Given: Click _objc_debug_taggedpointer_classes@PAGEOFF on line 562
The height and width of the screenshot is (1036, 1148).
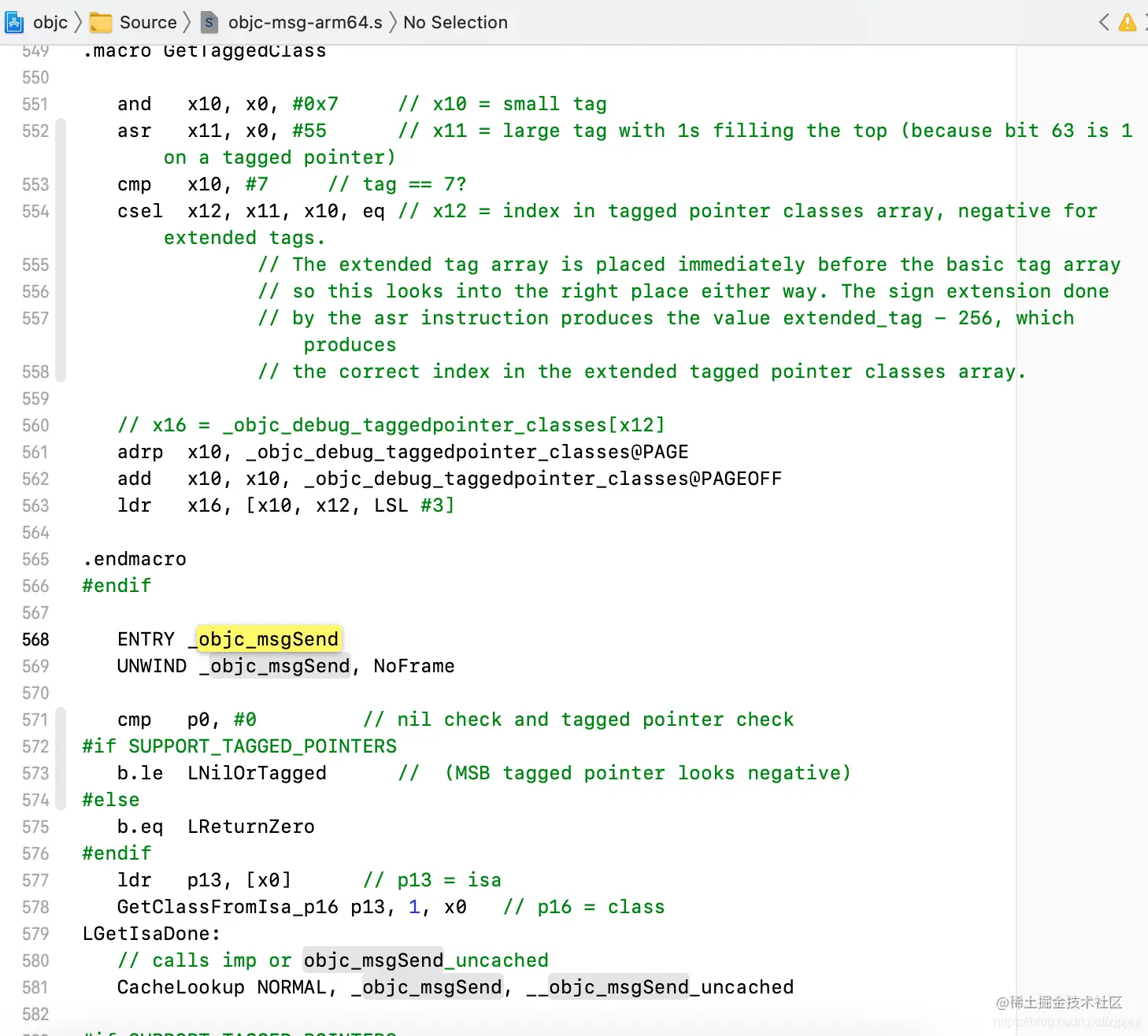Looking at the screenshot, I should click(543, 479).
